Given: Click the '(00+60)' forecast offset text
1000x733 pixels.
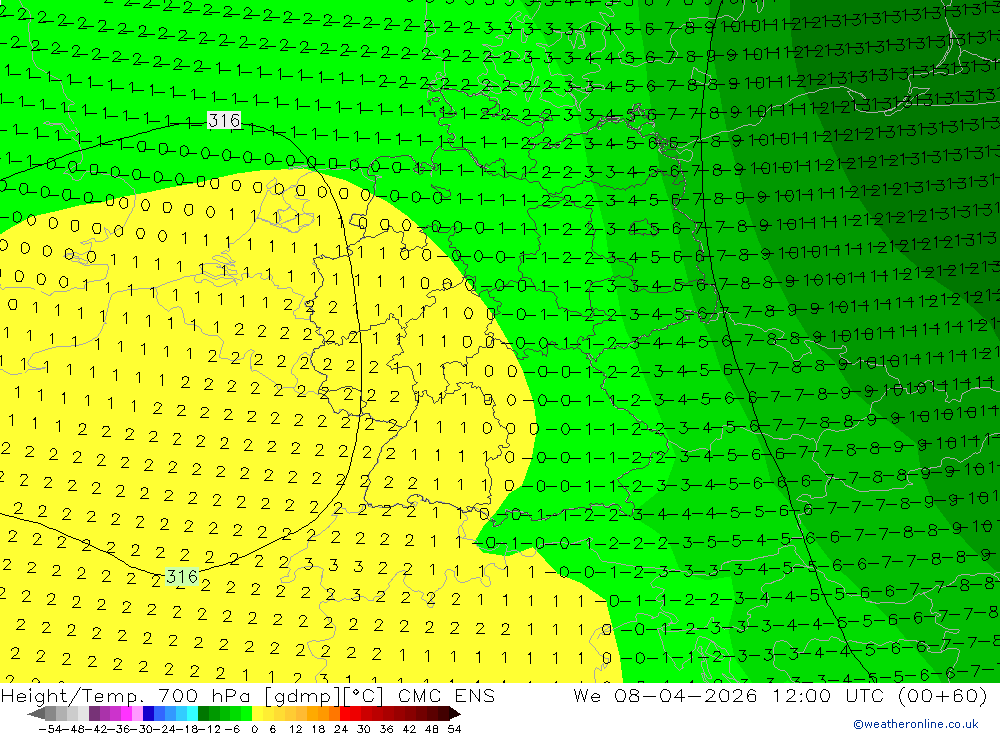Looking at the screenshot, I should [943, 695].
